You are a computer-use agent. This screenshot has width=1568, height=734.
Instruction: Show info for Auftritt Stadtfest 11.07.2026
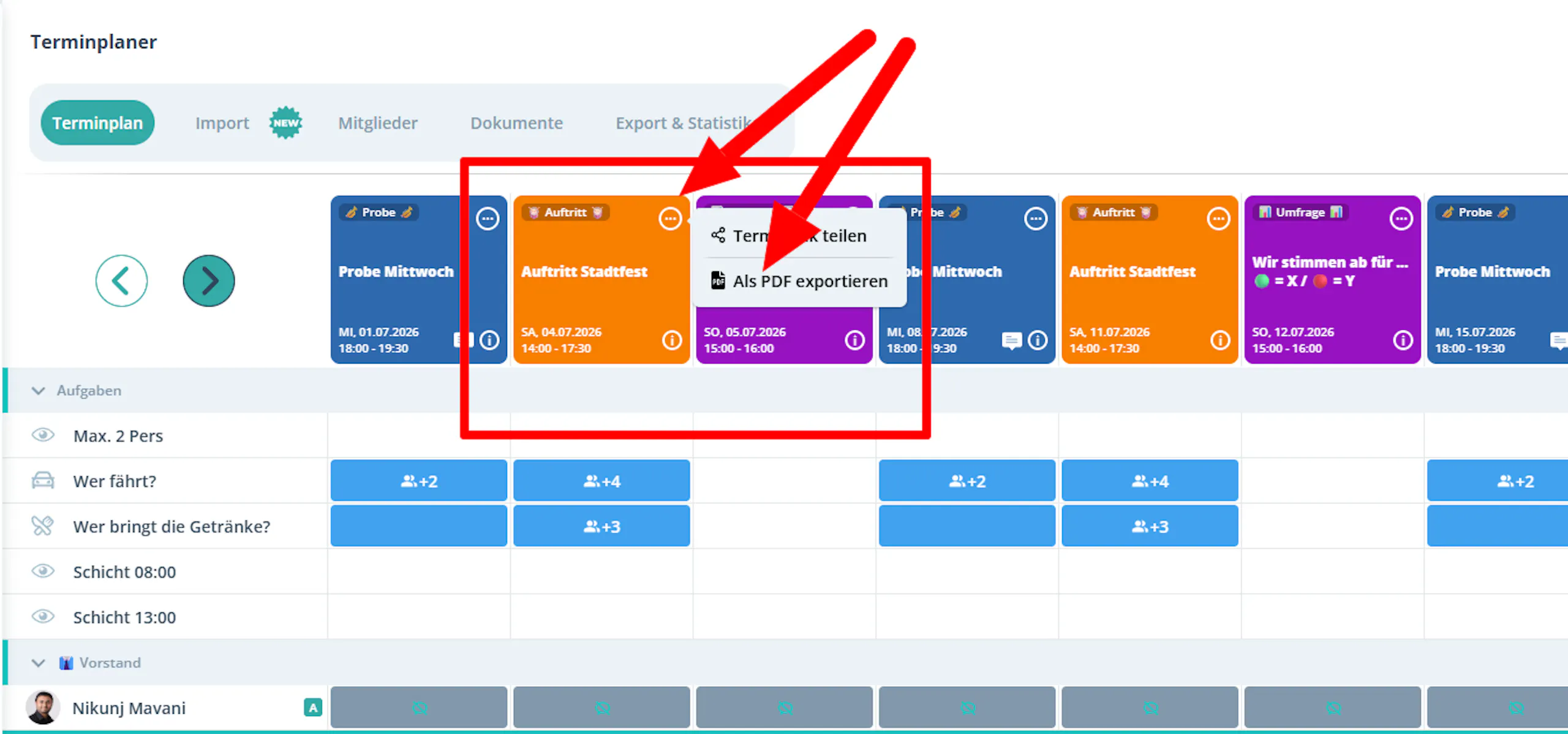click(x=1220, y=340)
